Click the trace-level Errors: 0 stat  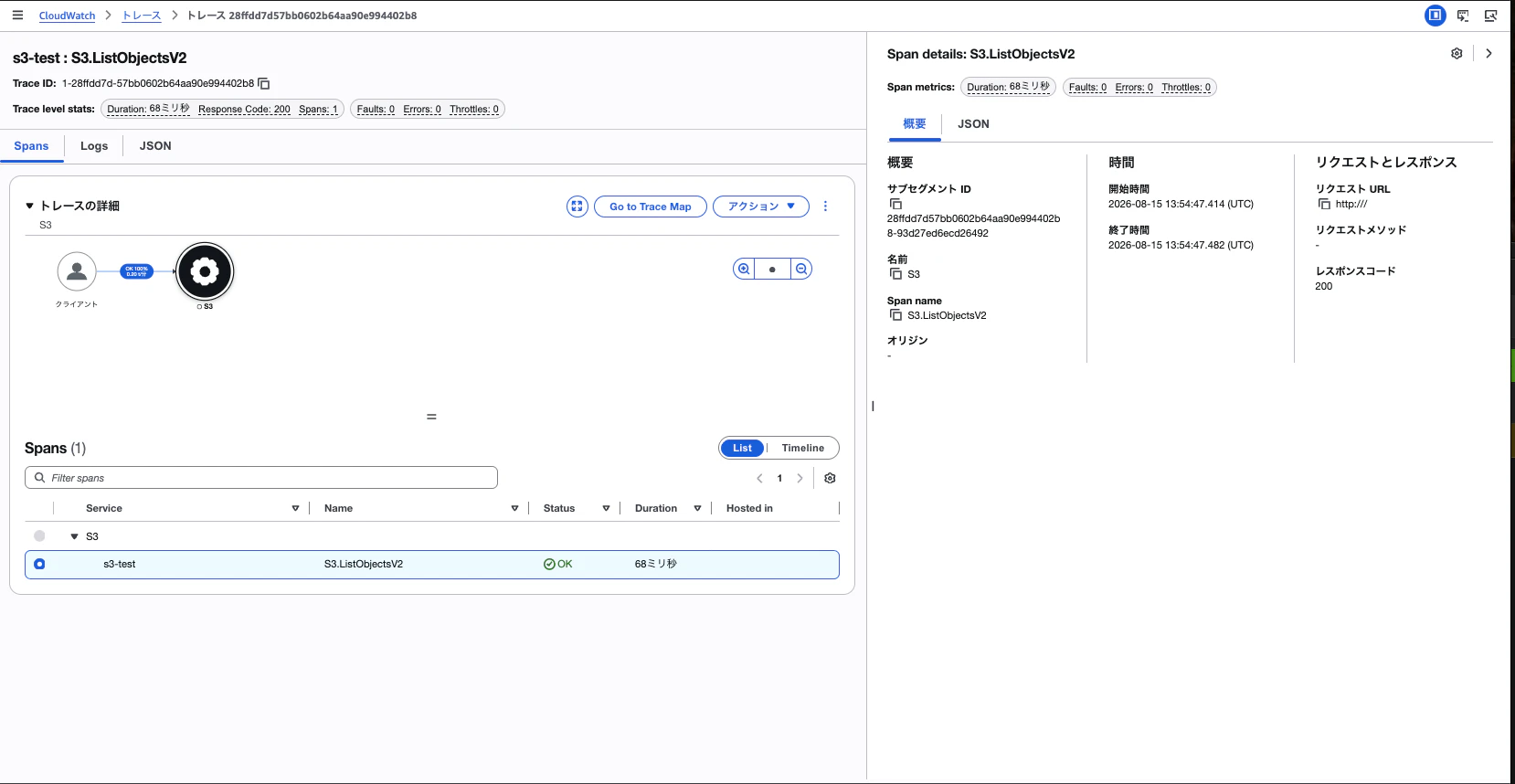(422, 110)
